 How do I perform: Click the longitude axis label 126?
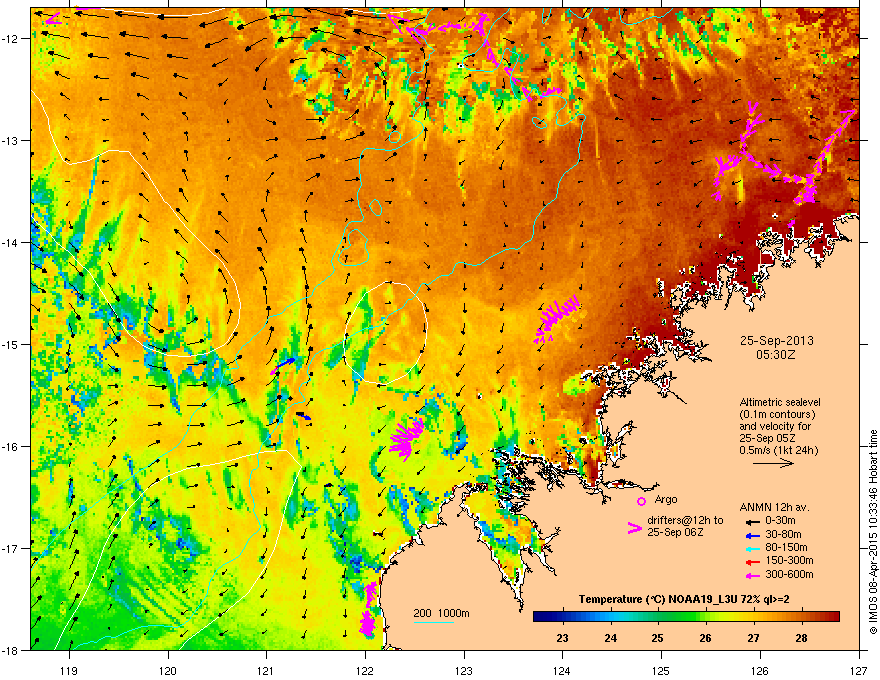click(x=760, y=670)
